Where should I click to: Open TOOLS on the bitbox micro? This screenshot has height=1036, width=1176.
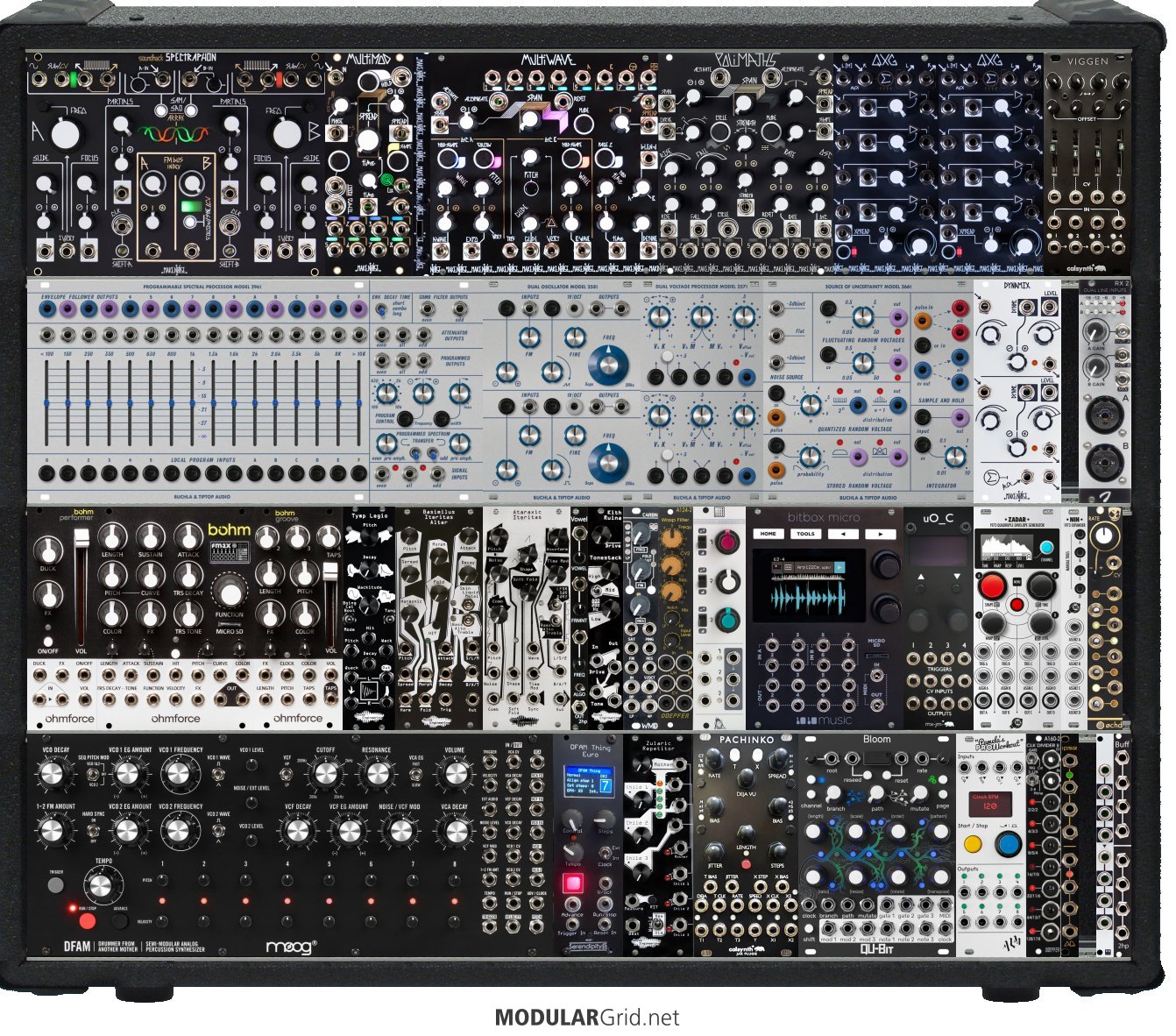[805, 533]
